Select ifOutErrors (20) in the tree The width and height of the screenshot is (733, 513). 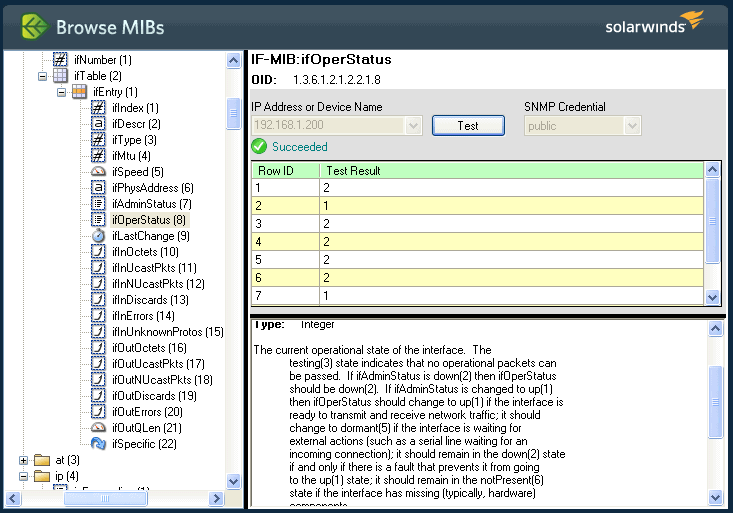pyautogui.click(x=147, y=412)
